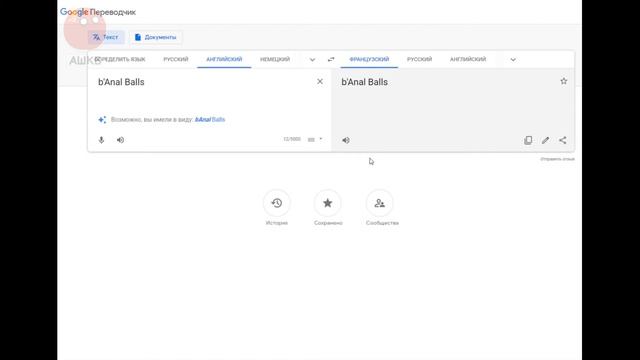This screenshot has width=640, height=360.
Task: Swap source and target languages
Action: 331,60
